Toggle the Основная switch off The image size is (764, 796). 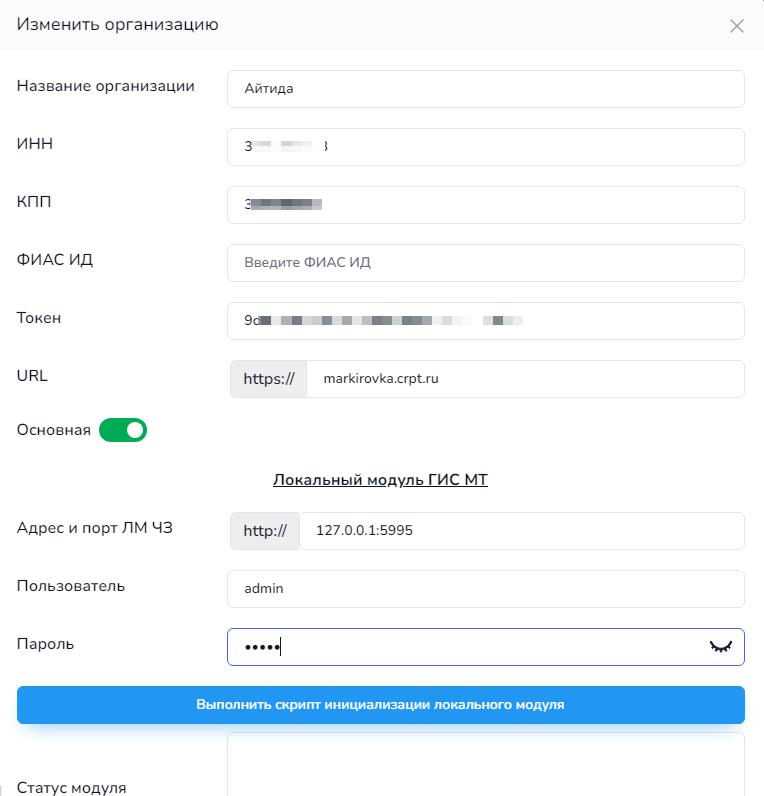(123, 430)
